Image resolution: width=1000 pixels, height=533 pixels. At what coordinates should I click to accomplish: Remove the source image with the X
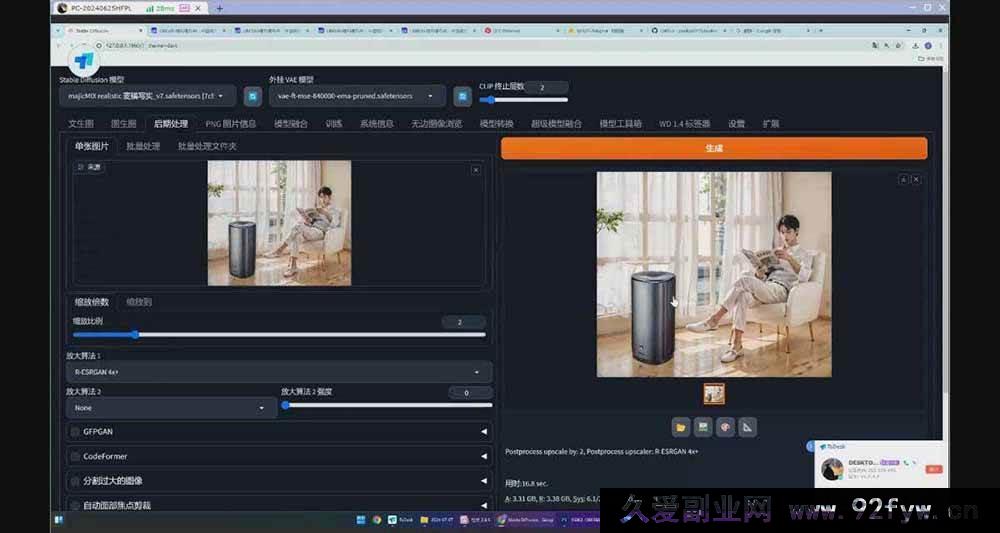point(475,170)
